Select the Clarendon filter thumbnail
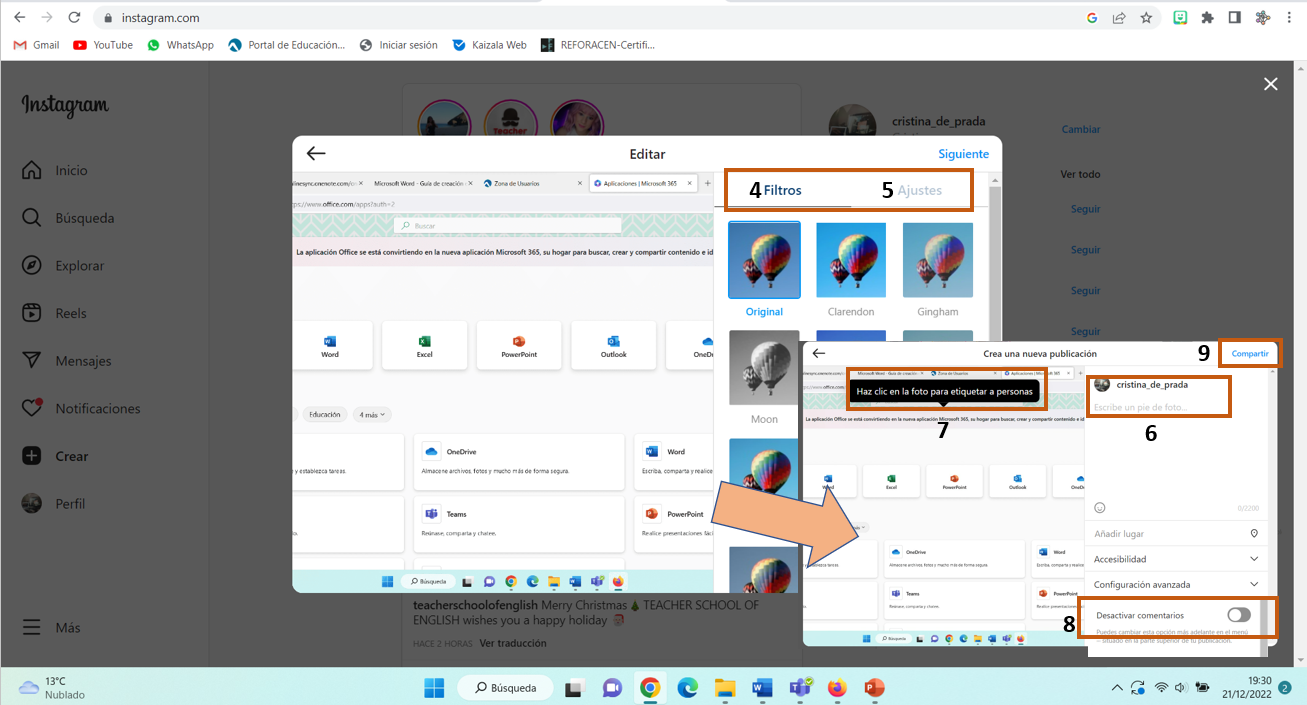The image size is (1307, 705). pos(851,260)
